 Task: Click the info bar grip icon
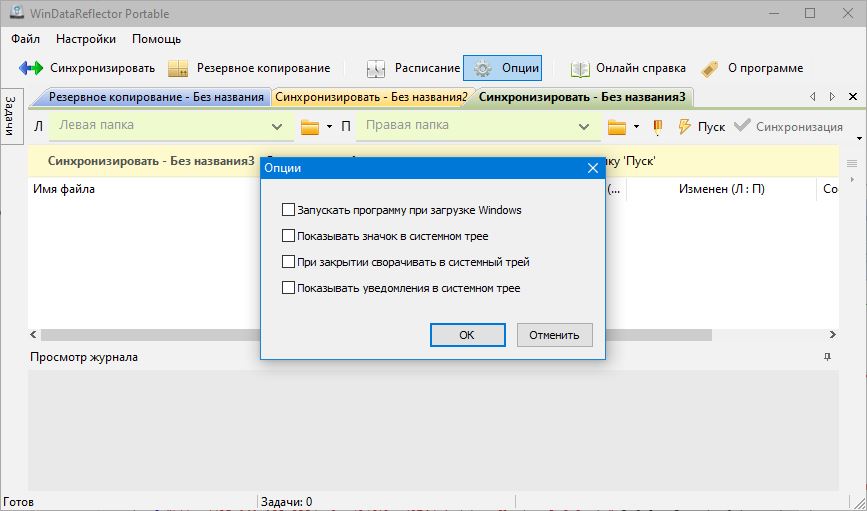[x=852, y=163]
